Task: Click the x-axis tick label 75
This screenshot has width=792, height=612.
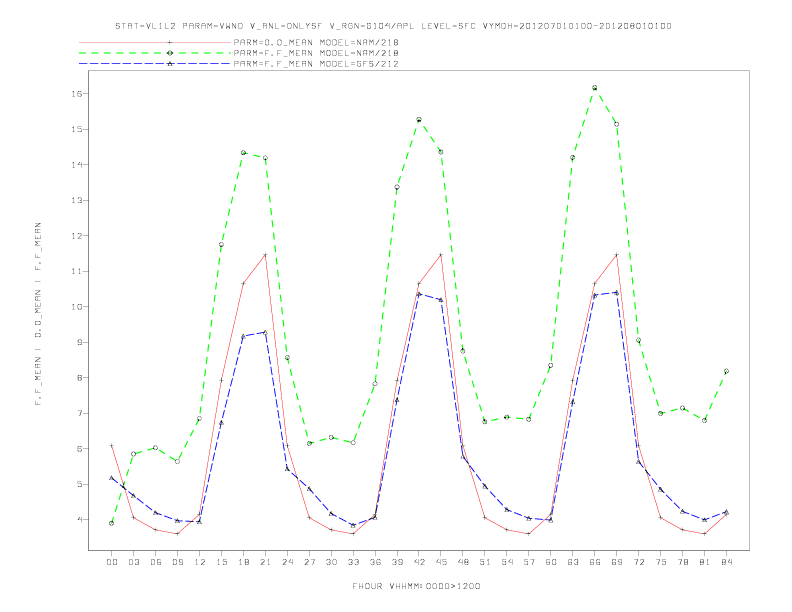Action: 660,562
